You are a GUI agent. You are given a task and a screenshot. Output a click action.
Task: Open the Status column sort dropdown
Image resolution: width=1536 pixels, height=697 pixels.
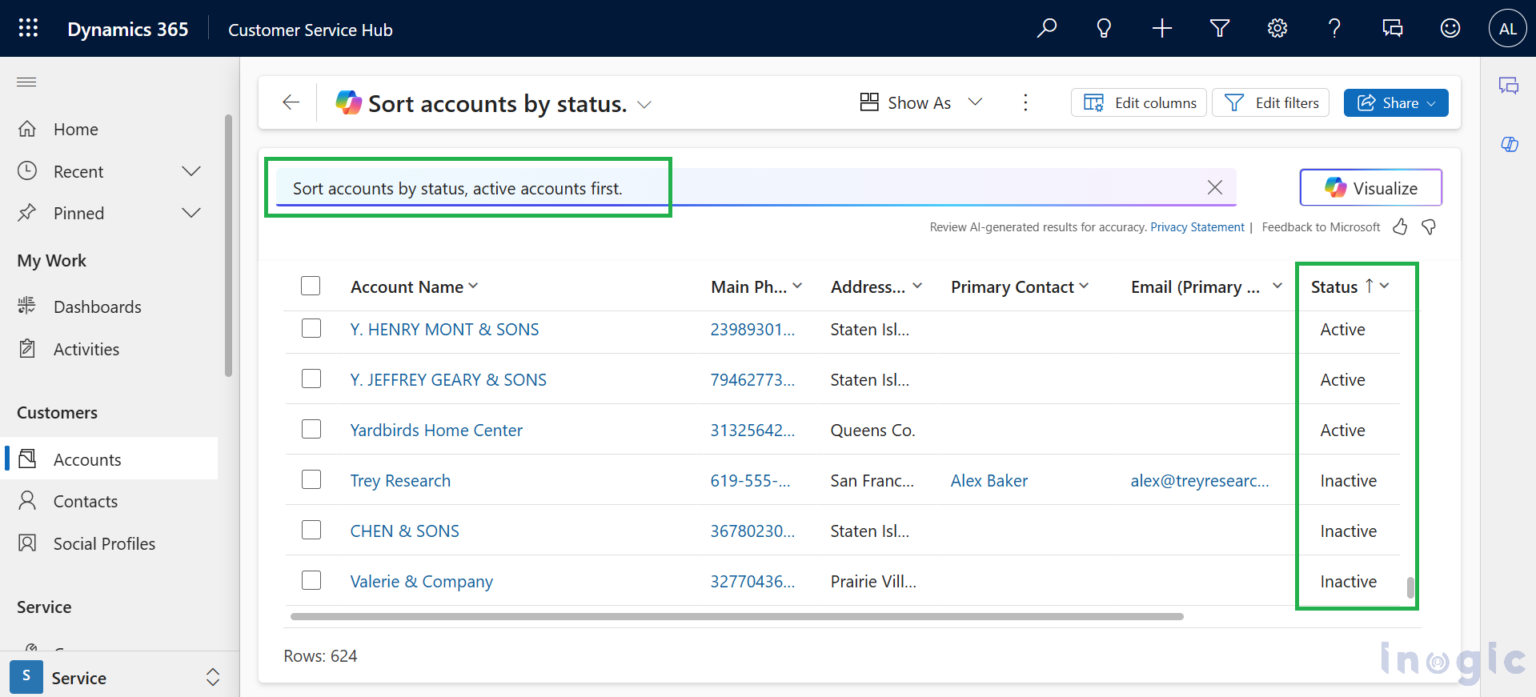(1386, 286)
